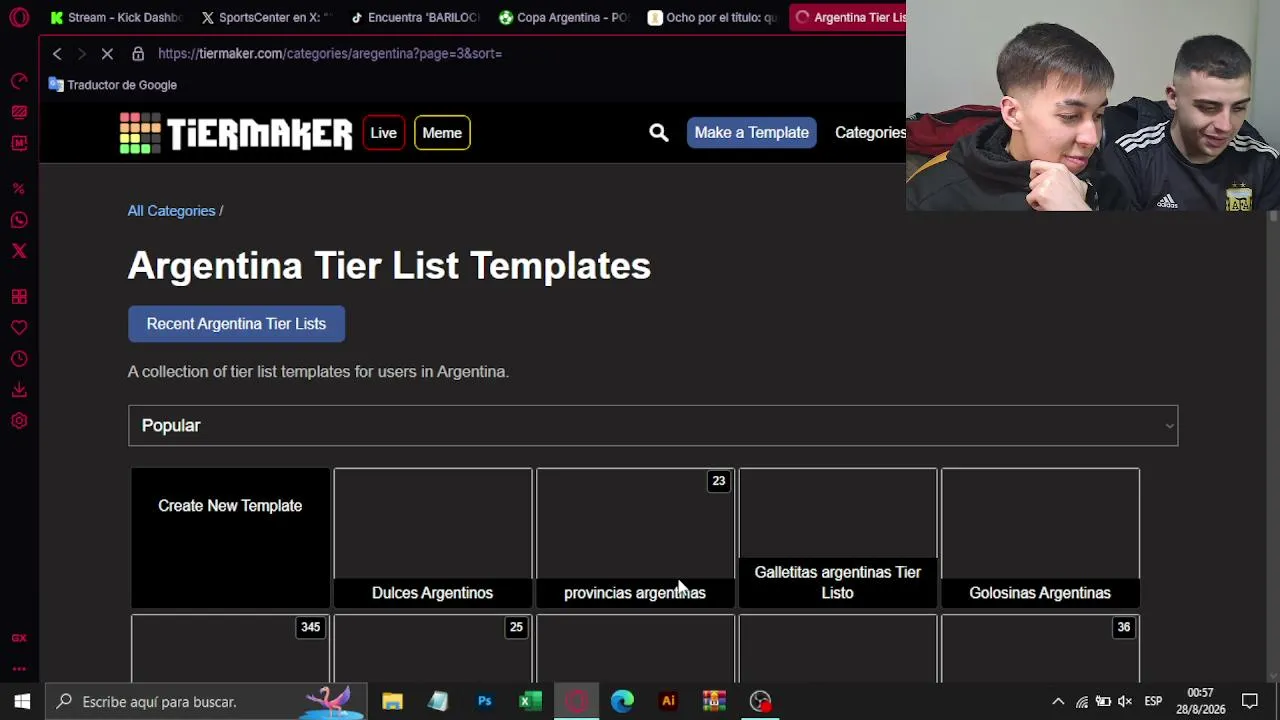The width and height of the screenshot is (1280, 720).
Task: Switch to the Stream - Kick Dashboard tab
Action: click(115, 17)
